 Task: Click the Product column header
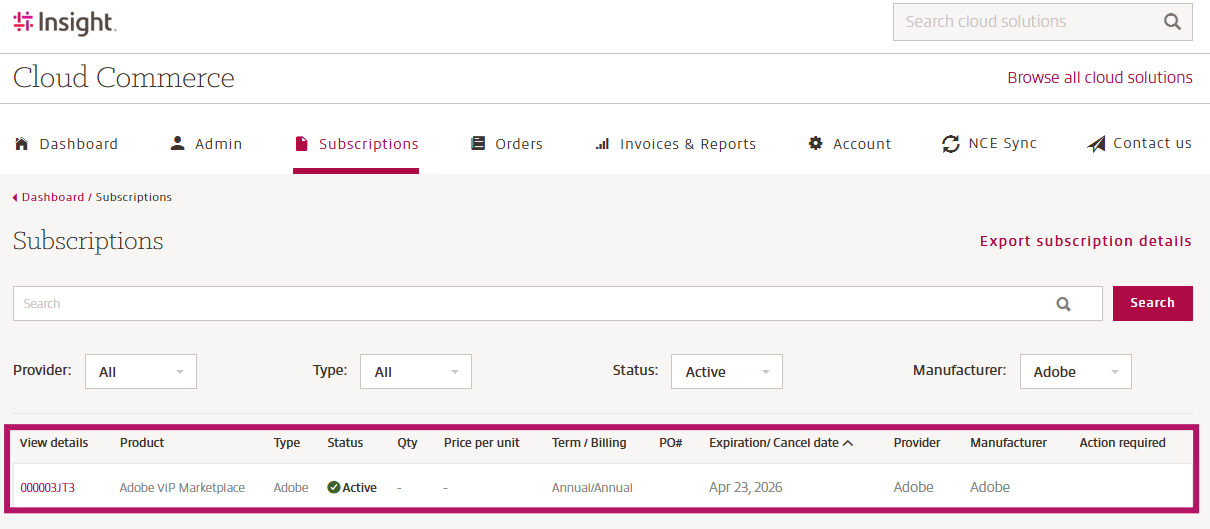(142, 443)
